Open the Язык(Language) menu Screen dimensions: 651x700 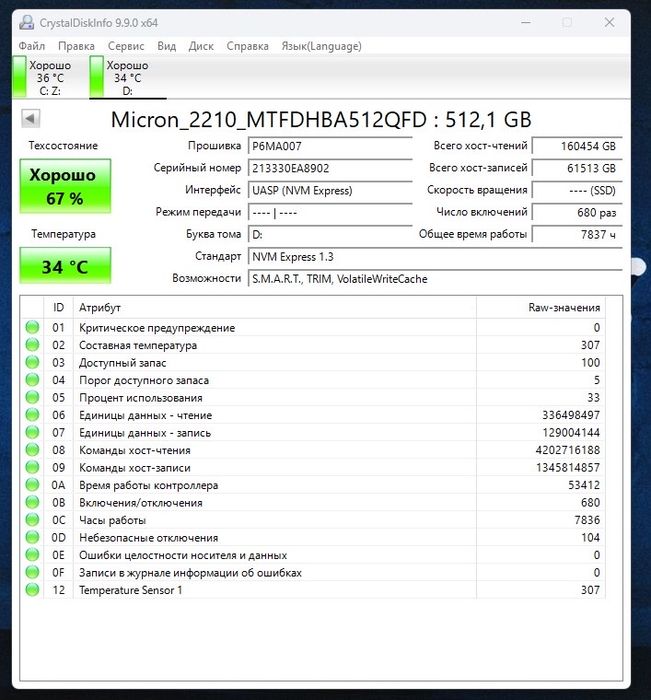(321, 46)
